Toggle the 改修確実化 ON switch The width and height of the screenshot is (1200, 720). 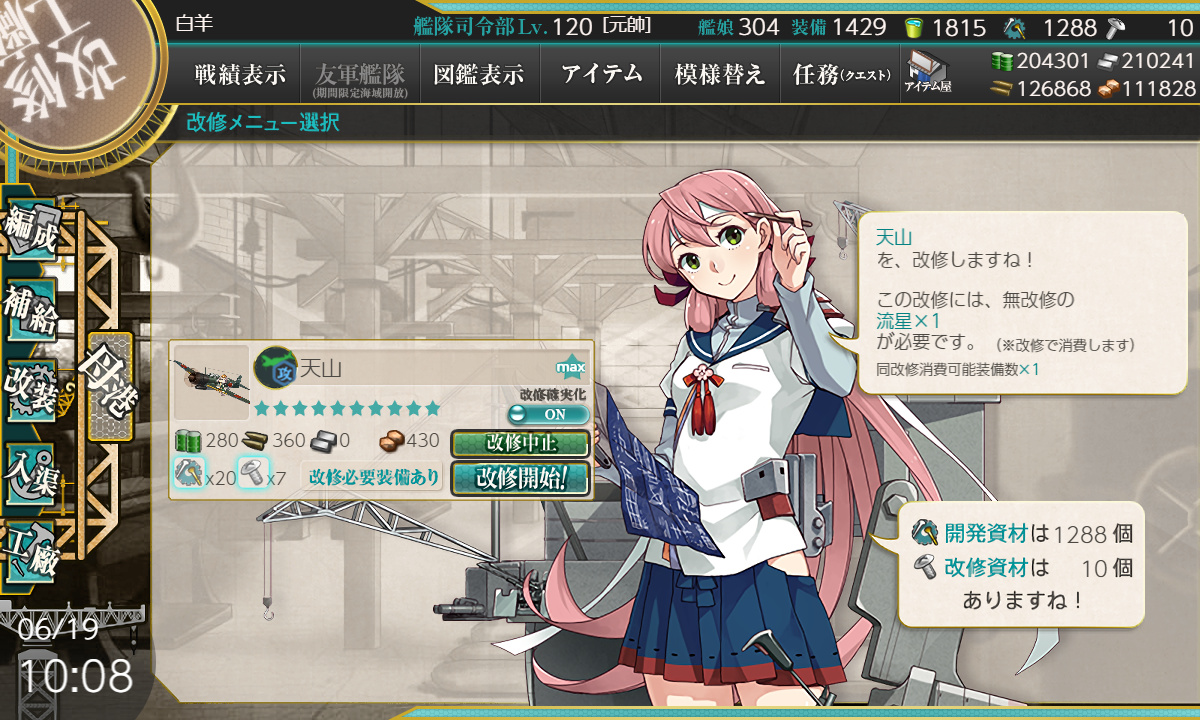pyautogui.click(x=547, y=414)
